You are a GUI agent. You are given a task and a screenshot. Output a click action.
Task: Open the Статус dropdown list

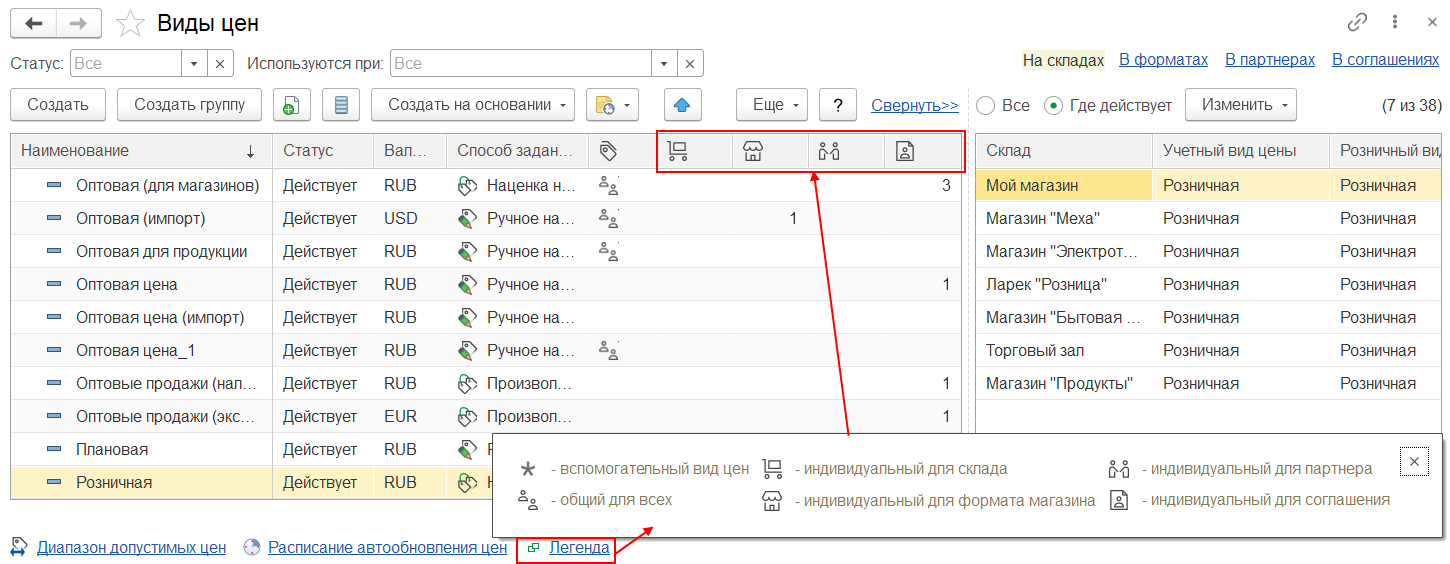coord(195,63)
